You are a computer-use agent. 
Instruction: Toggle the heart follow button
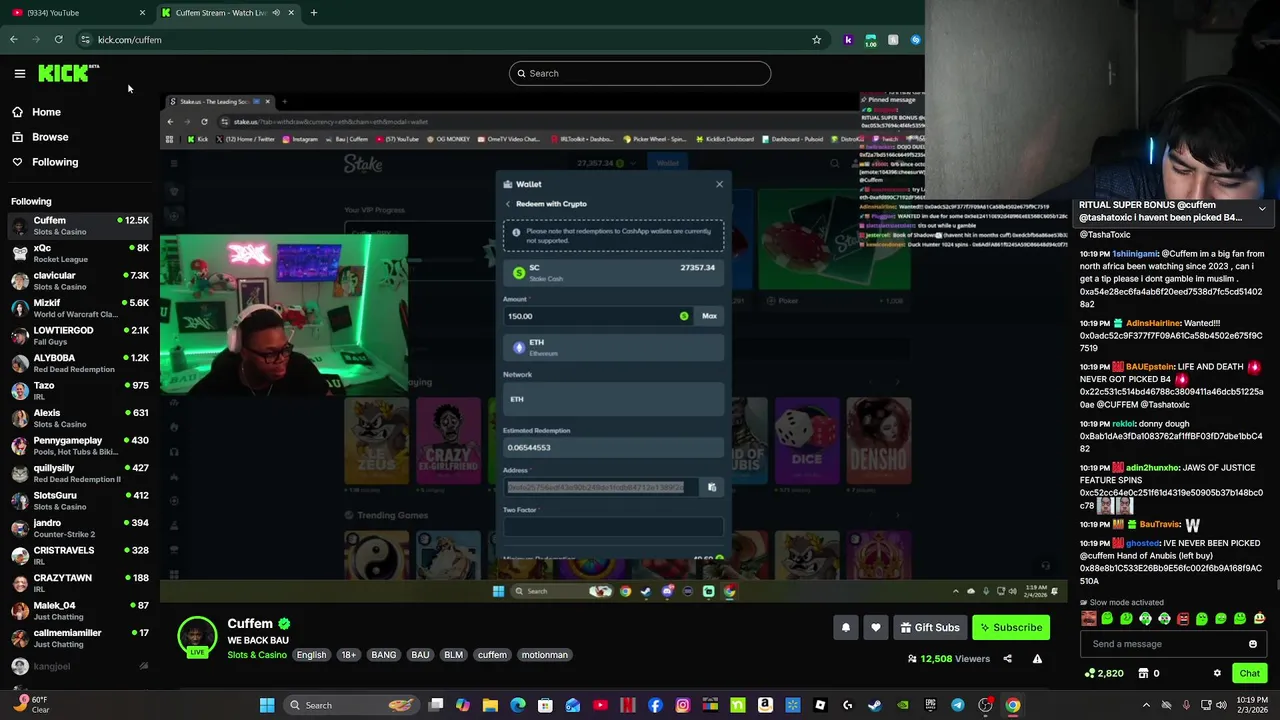point(876,628)
